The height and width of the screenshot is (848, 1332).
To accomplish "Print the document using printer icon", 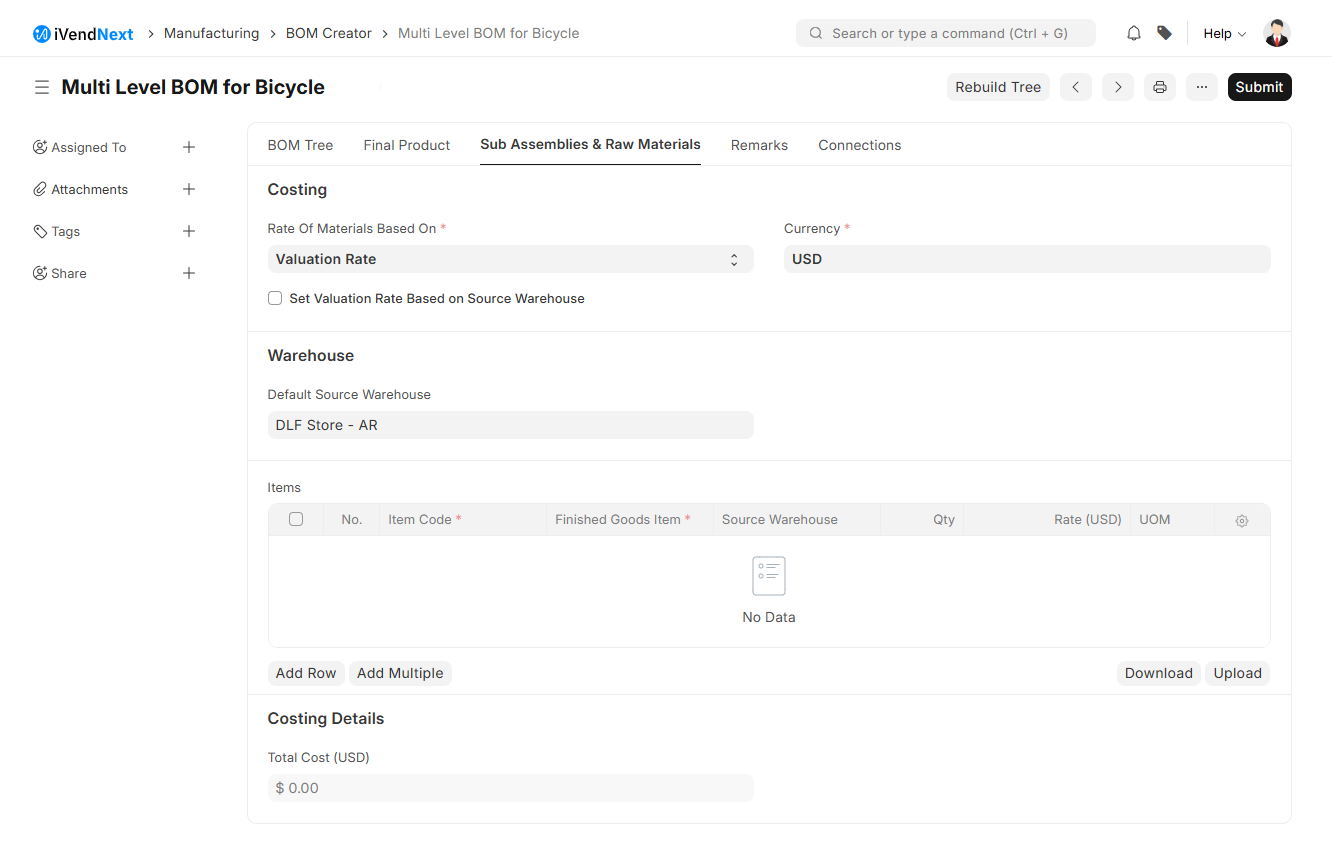I will pyautogui.click(x=1160, y=87).
